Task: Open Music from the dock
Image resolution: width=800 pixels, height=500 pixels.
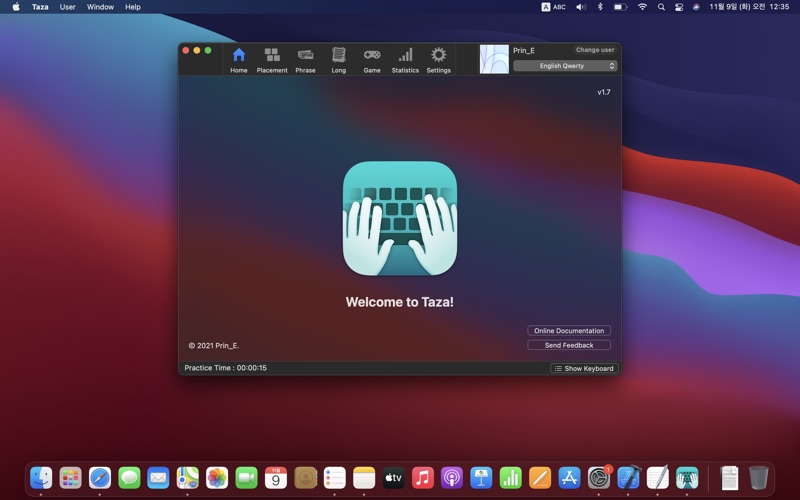Action: (x=422, y=478)
